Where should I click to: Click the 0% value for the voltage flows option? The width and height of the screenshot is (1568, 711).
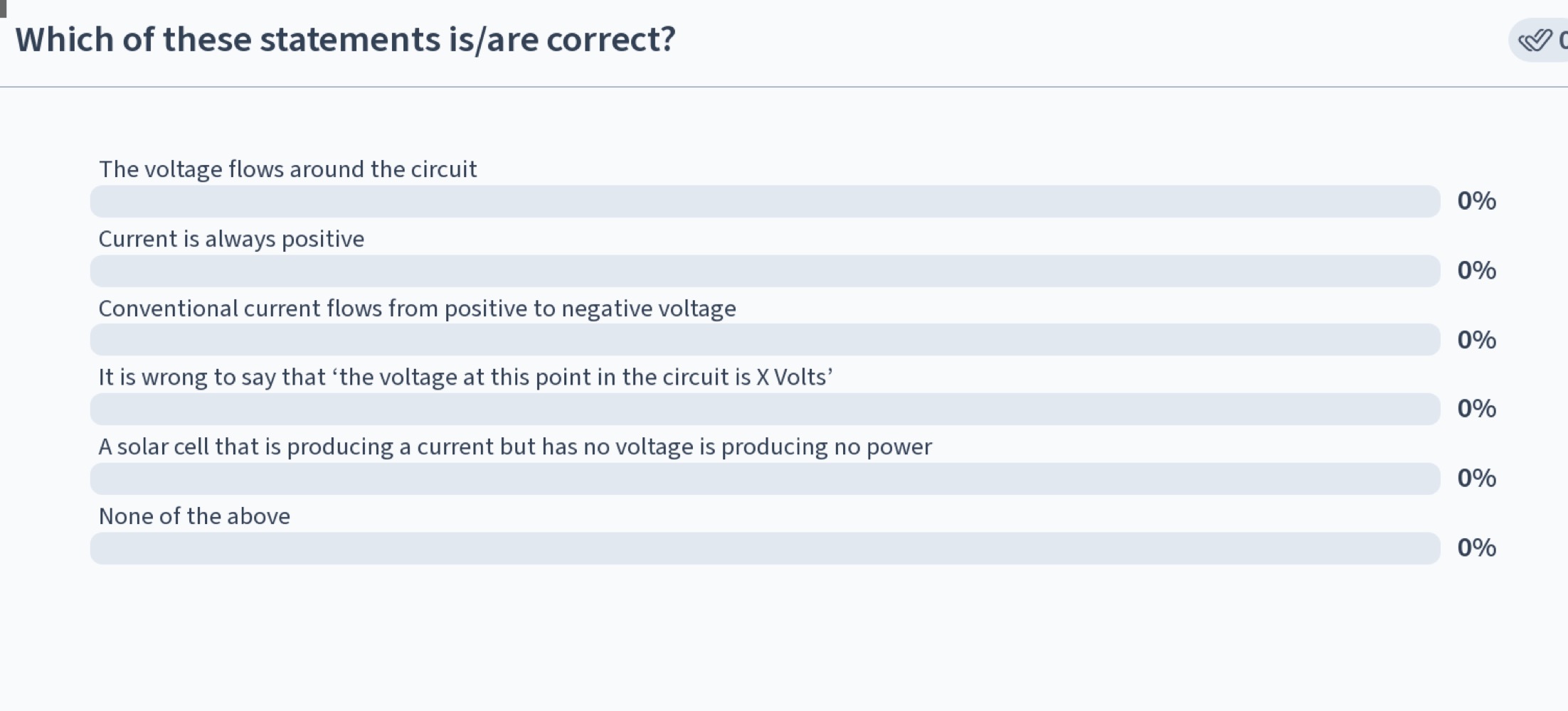[x=1476, y=201]
